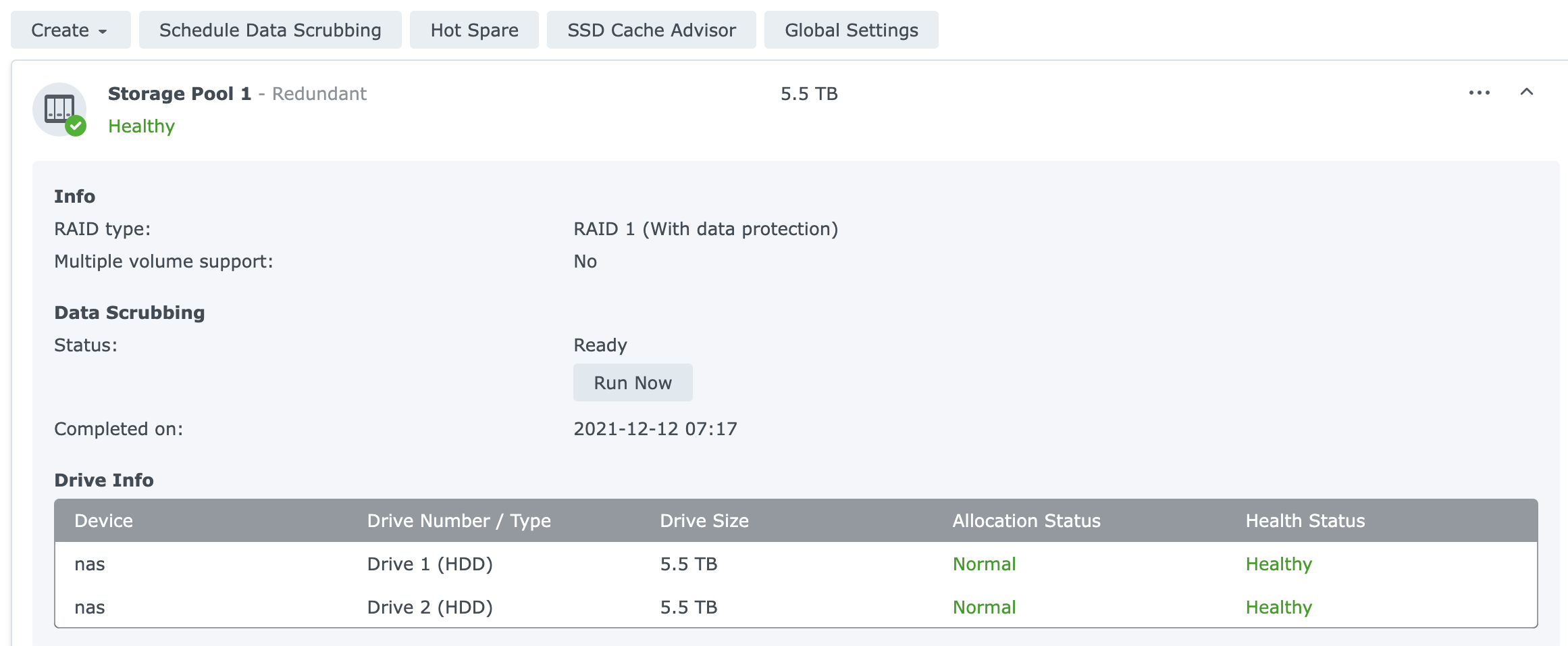
Task: Open Hot Spare settings
Action: tap(474, 30)
